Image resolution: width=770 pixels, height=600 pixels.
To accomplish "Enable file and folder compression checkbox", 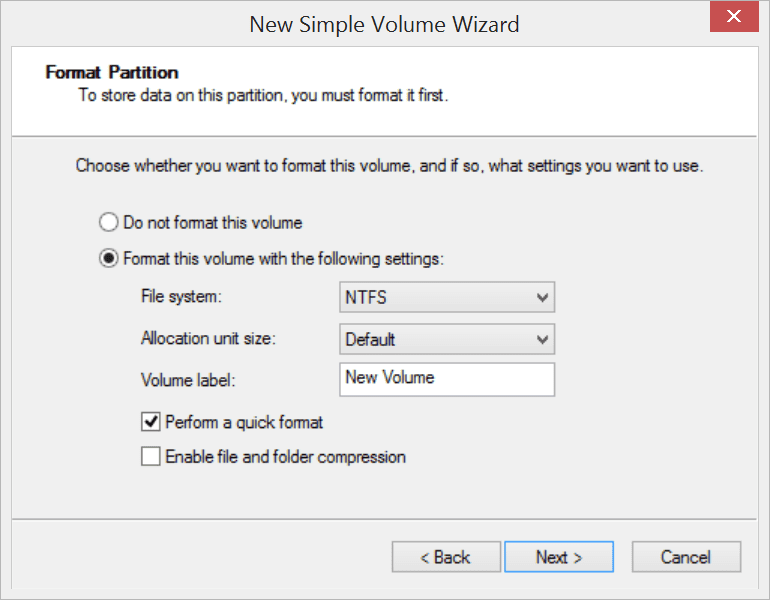I will (151, 456).
